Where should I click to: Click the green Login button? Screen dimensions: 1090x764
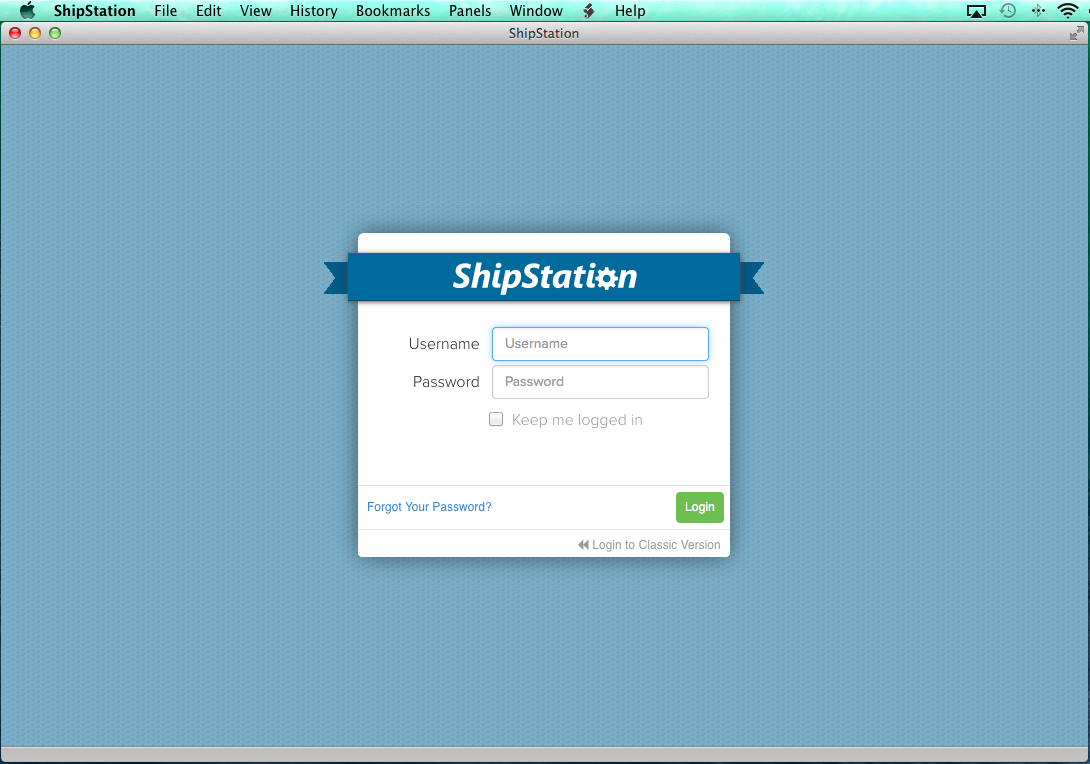[x=699, y=507]
